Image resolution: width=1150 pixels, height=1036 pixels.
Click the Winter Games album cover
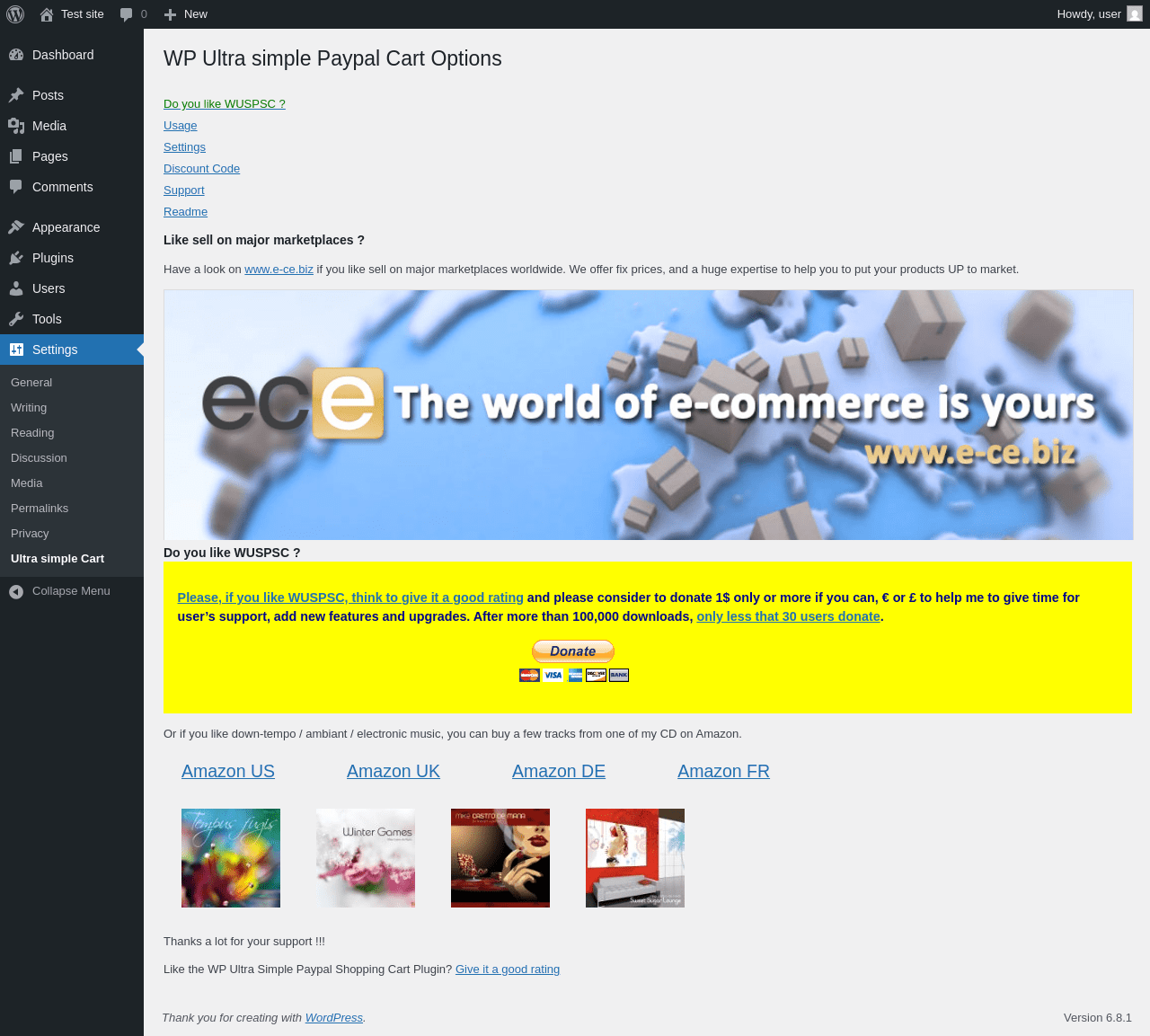coord(366,858)
